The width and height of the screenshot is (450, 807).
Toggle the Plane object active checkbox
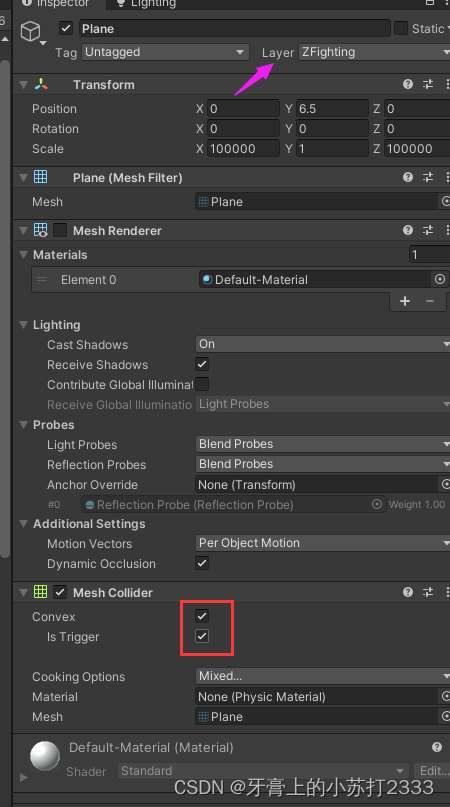[x=66, y=28]
